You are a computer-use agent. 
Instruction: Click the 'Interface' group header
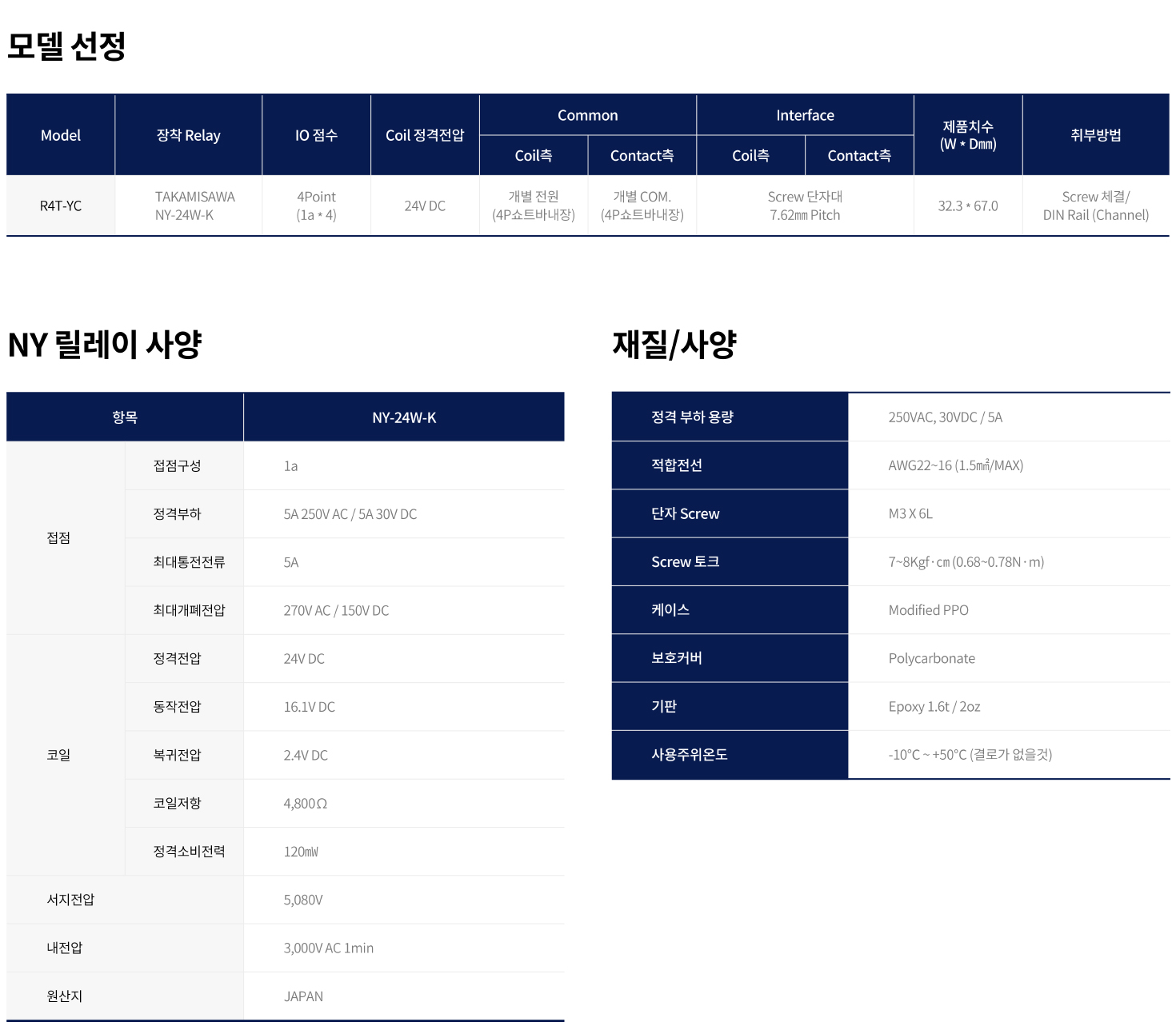[x=806, y=115]
